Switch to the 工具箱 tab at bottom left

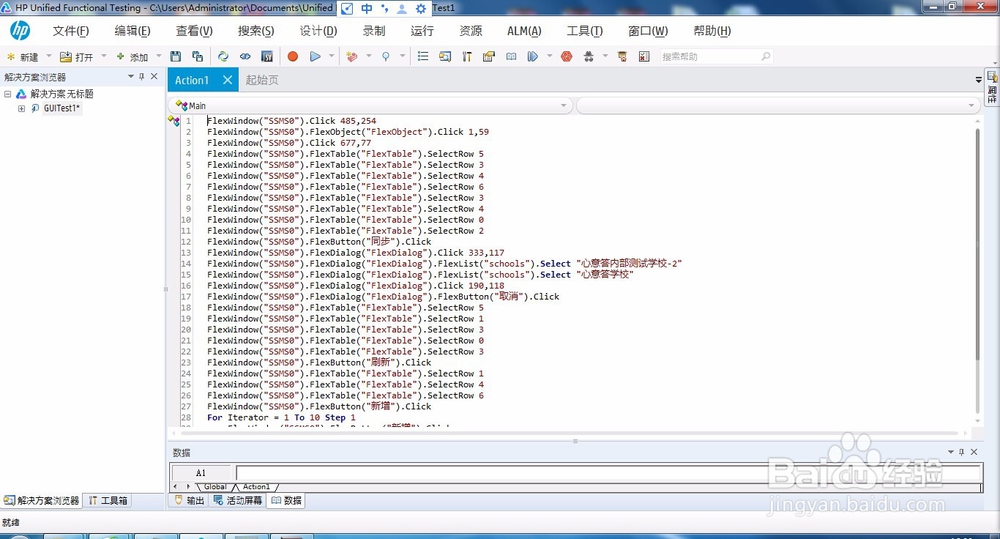coord(108,501)
